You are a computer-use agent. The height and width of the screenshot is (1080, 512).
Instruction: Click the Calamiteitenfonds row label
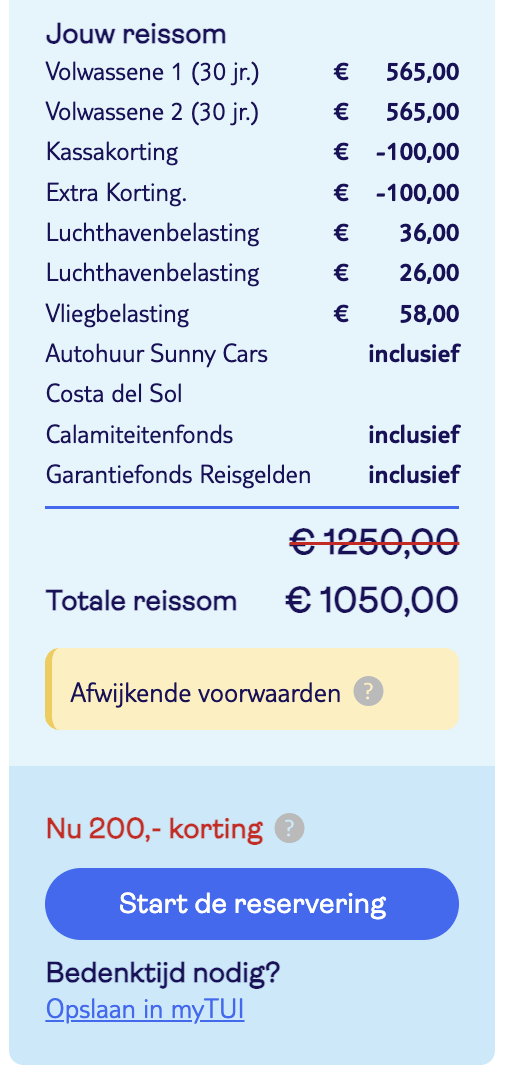[139, 435]
